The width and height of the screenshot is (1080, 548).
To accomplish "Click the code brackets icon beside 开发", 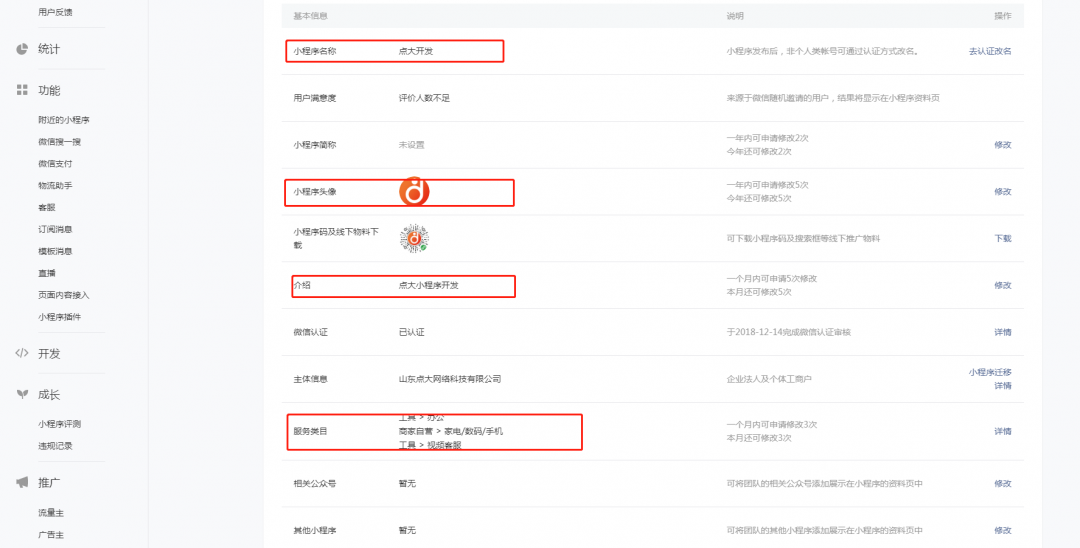I will click(x=22, y=354).
